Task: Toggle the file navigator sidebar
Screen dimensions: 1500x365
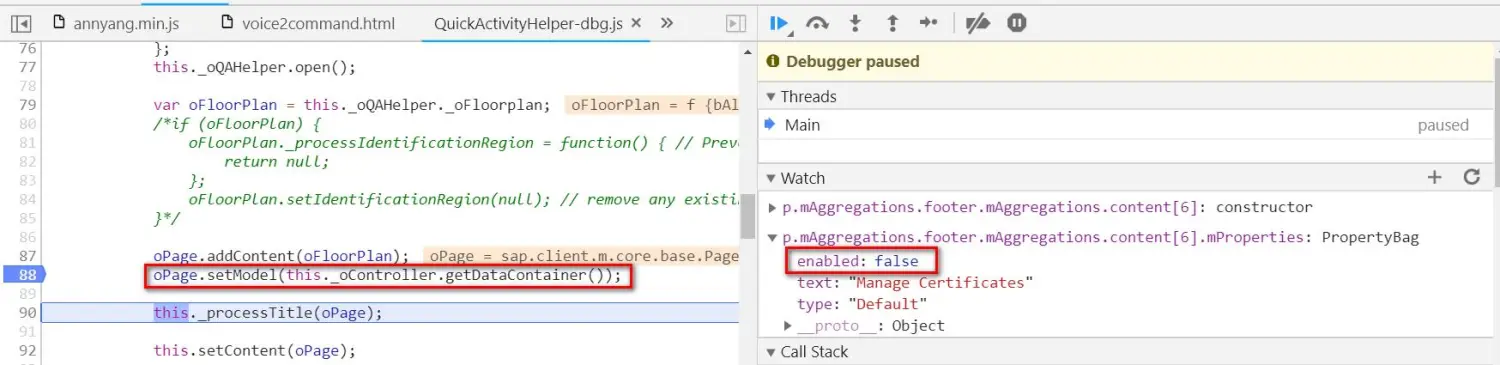Action: pos(21,23)
